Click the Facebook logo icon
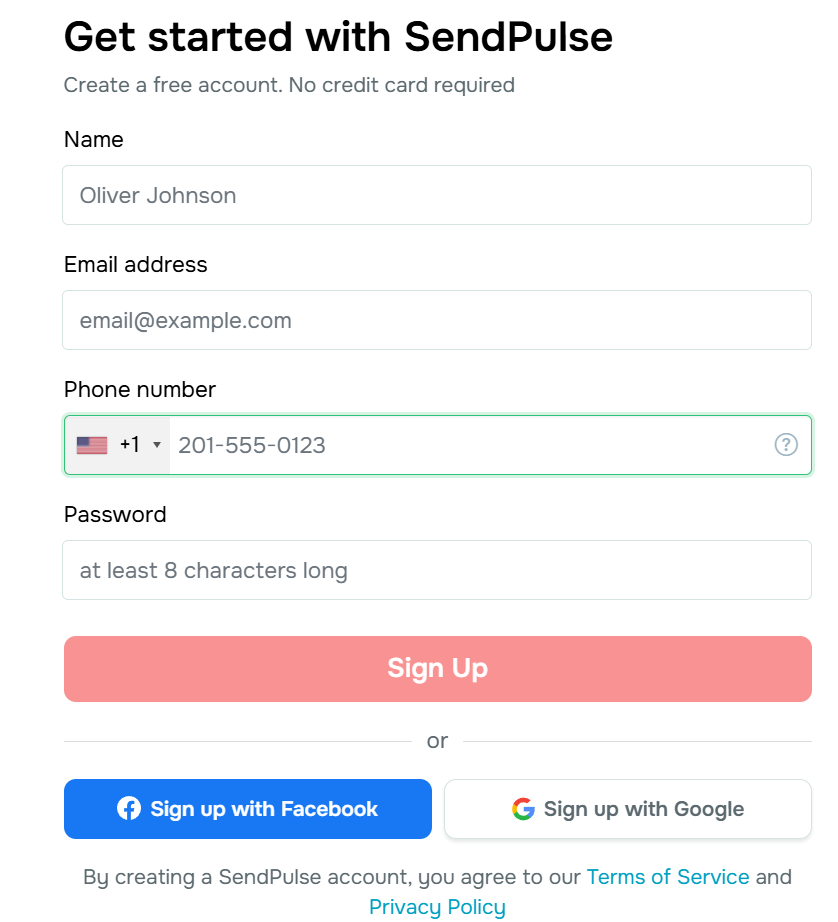Image resolution: width=838 pixels, height=922 pixels. pyautogui.click(x=129, y=808)
